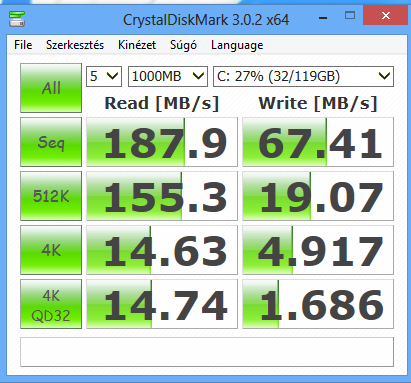Maximize the CrystalDiskMark window
411x383 pixels.
tap(350, 16)
